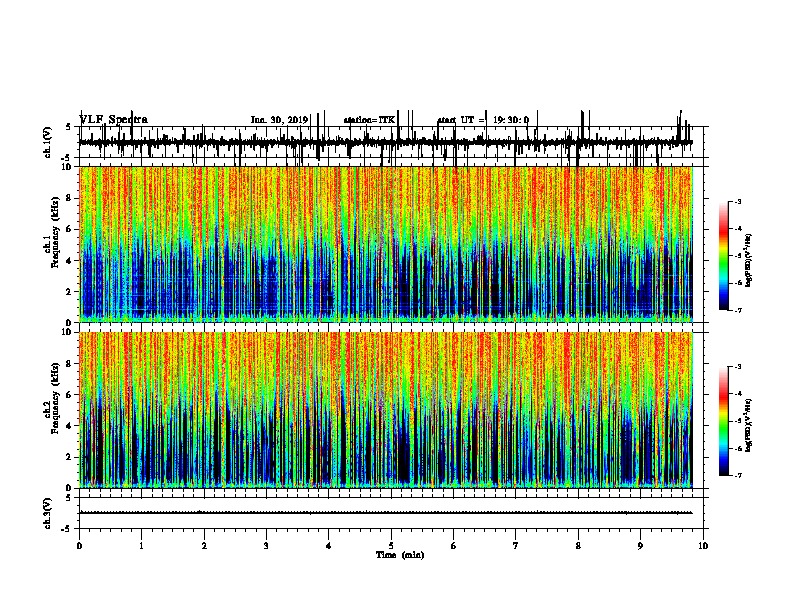Click the "8" kHz tick of ch.1 spectrogram
Screen dimensions: 792x612
point(70,198)
